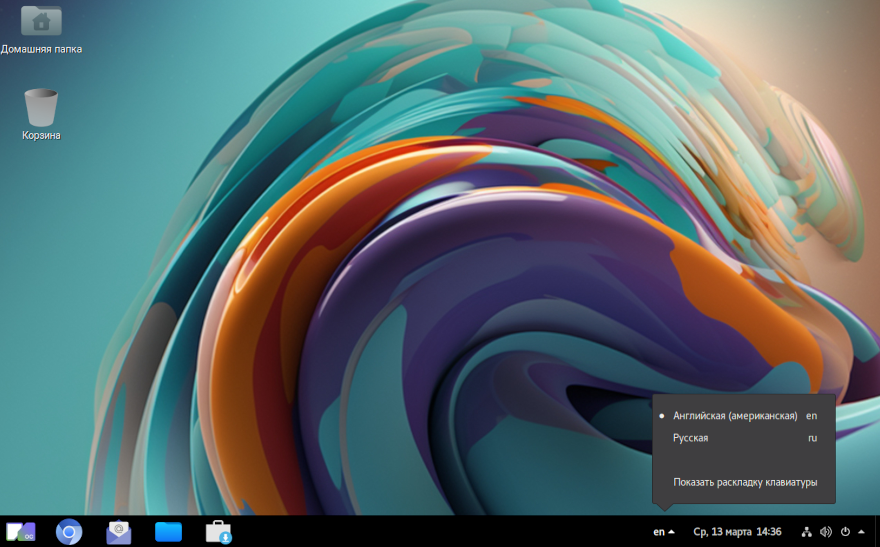Click the Корзина text label

(x=41, y=135)
